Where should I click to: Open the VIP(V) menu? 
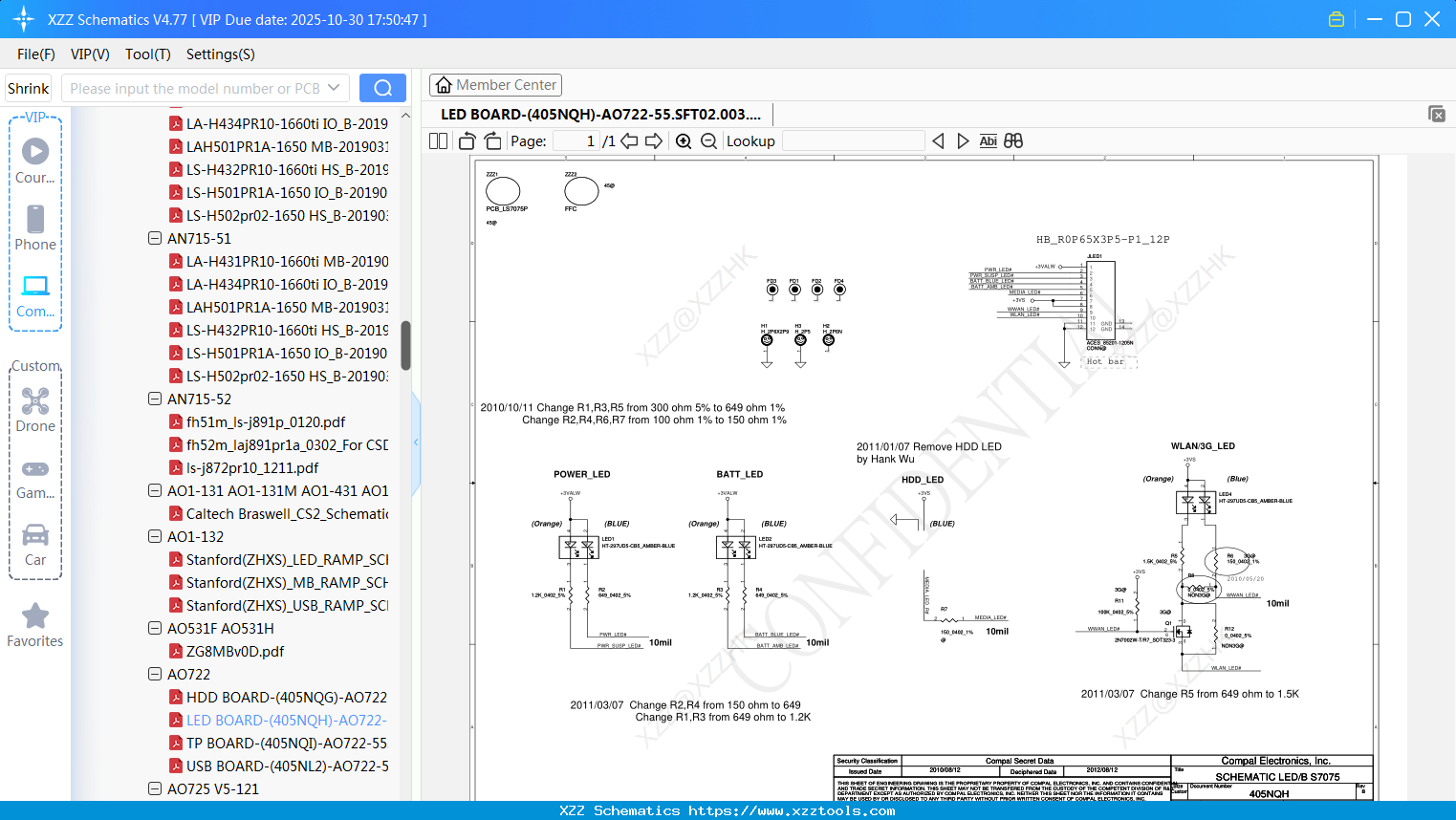90,54
